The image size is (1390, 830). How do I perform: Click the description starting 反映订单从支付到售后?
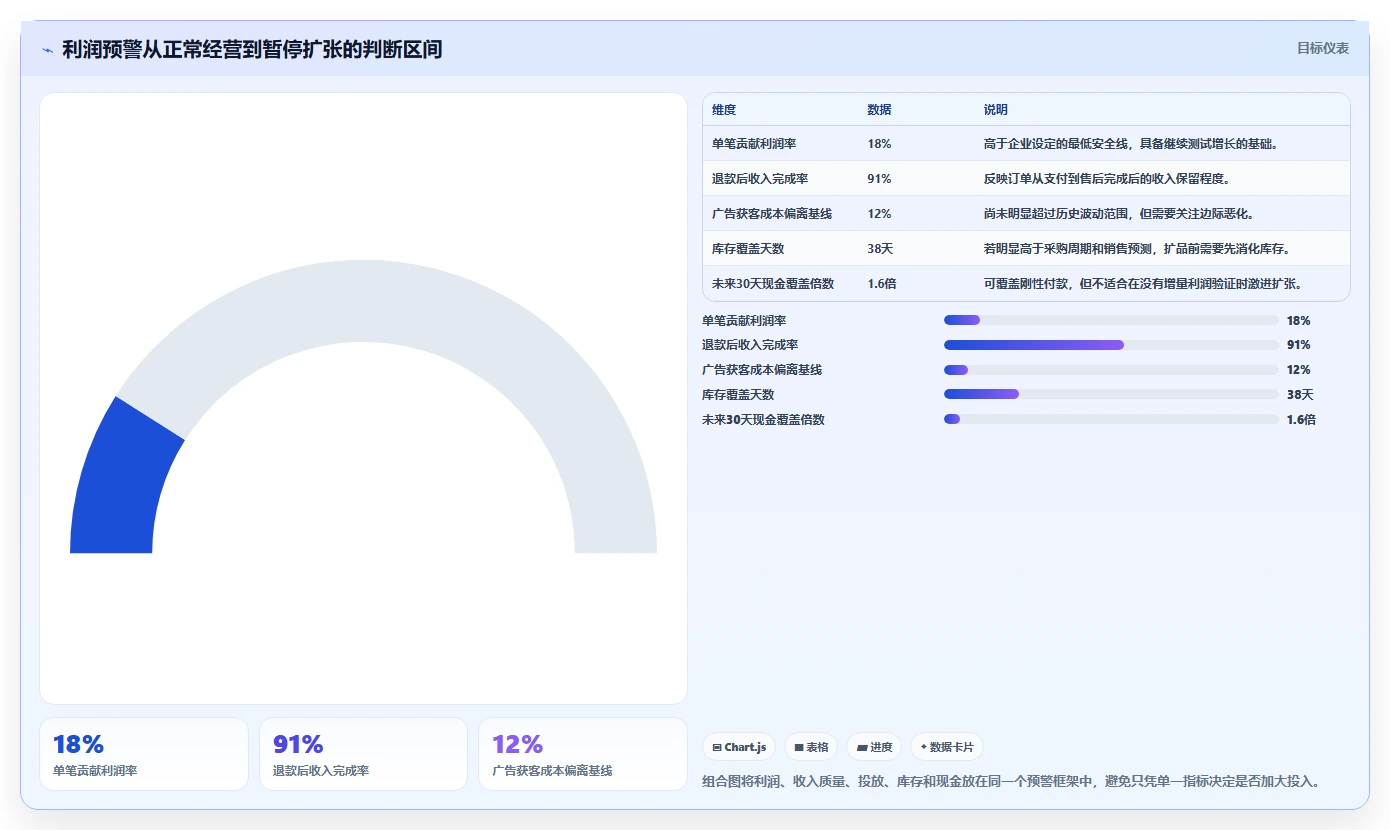1107,179
